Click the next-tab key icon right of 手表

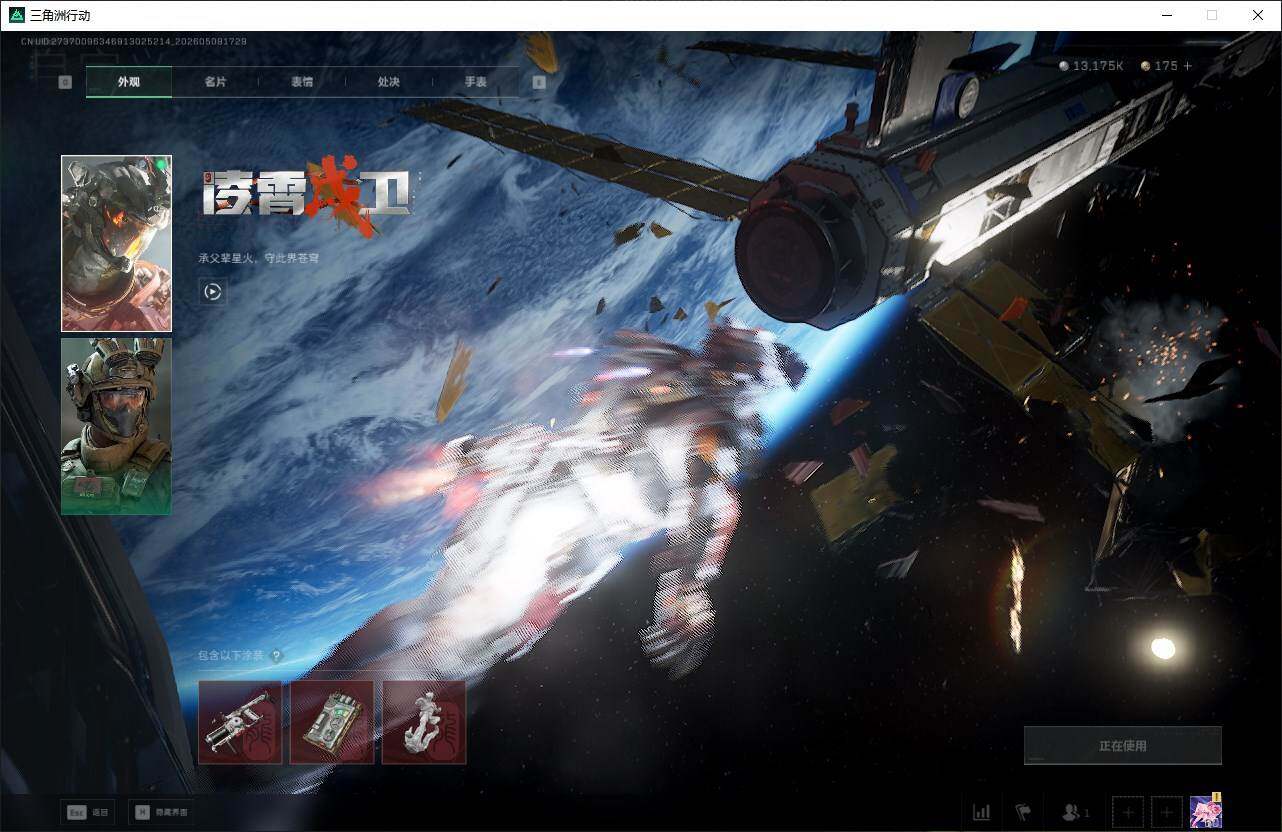click(x=539, y=82)
